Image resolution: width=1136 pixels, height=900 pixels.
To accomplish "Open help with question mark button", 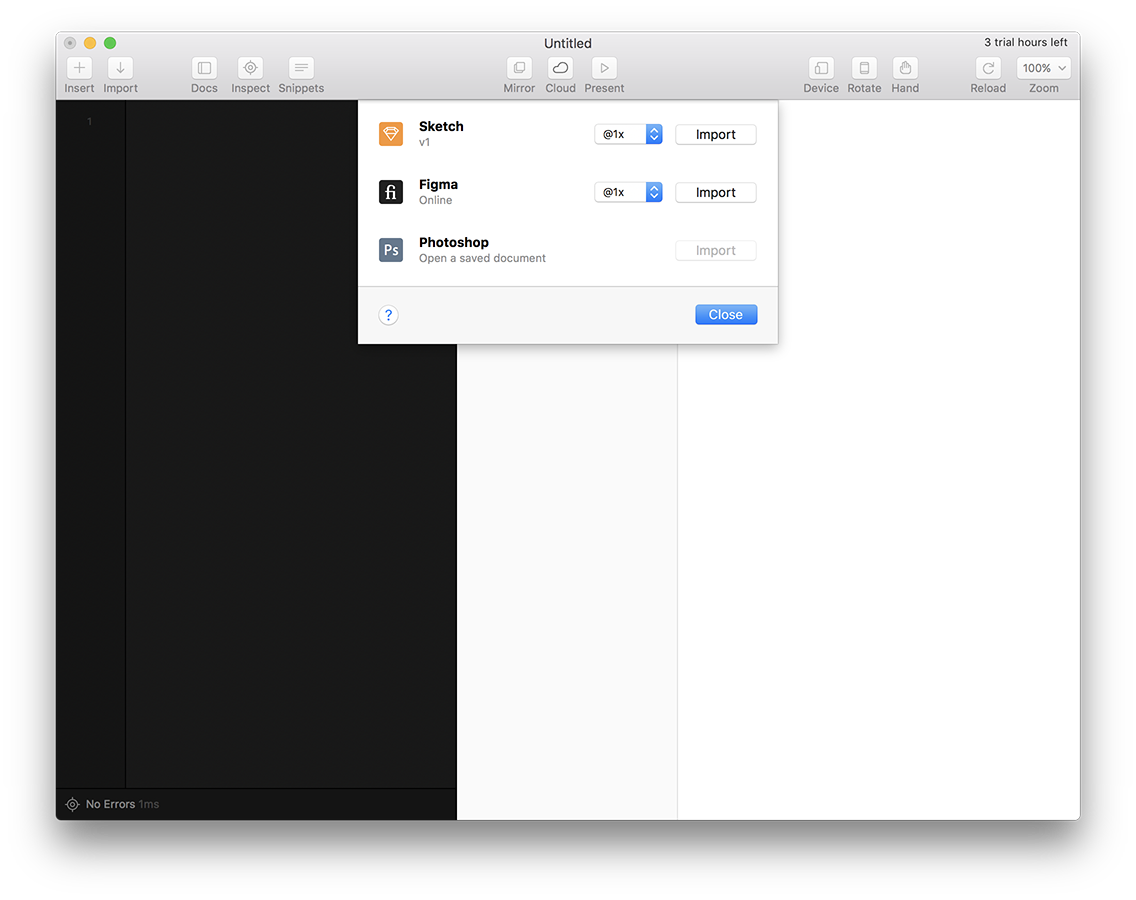I will (x=388, y=314).
